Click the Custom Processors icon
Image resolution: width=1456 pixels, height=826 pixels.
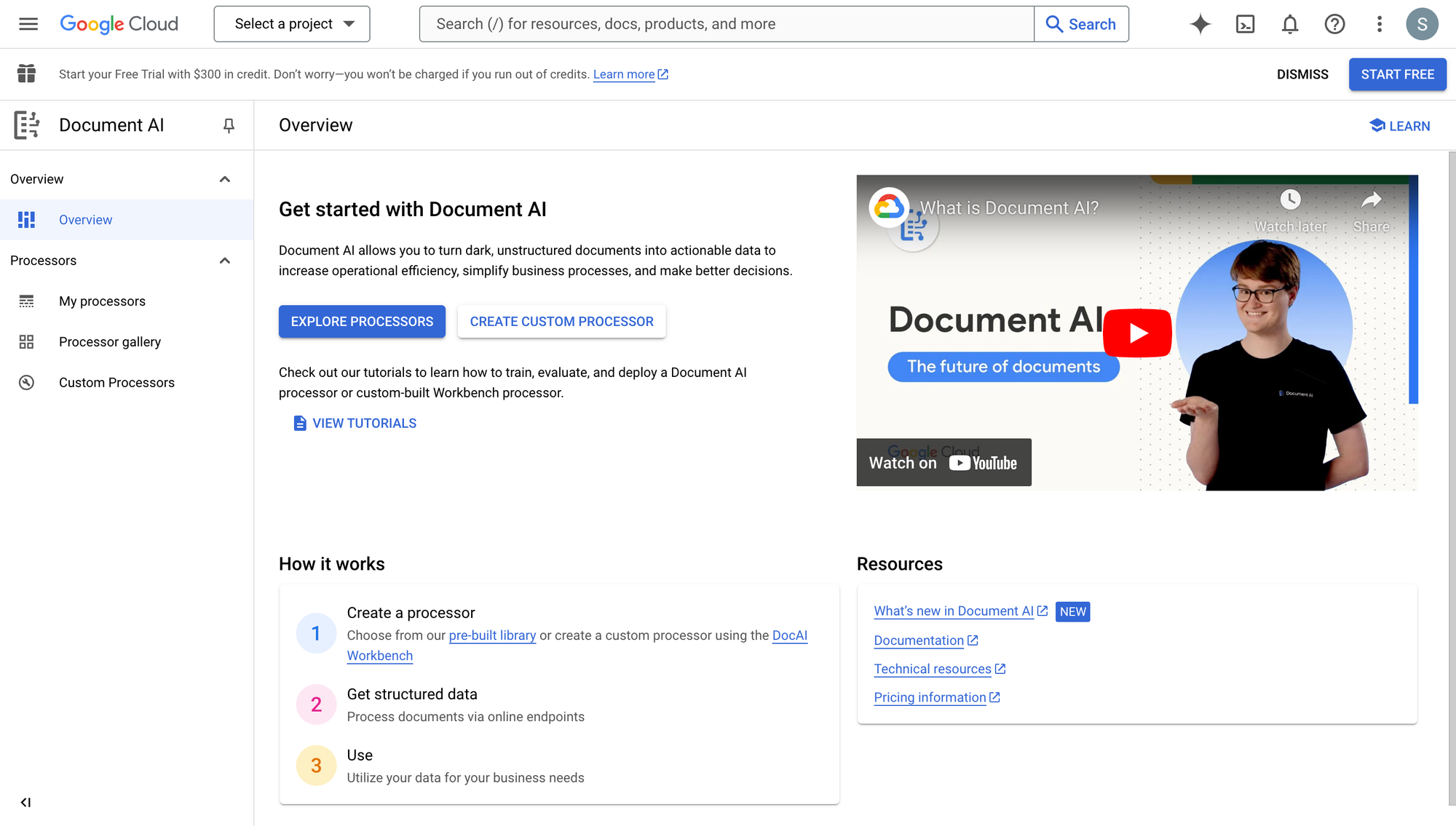[26, 383]
